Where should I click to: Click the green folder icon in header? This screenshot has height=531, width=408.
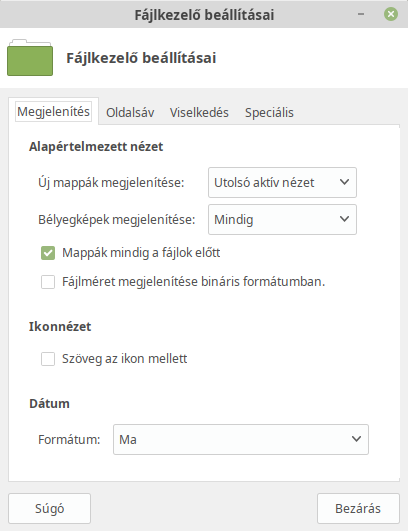[x=30, y=58]
